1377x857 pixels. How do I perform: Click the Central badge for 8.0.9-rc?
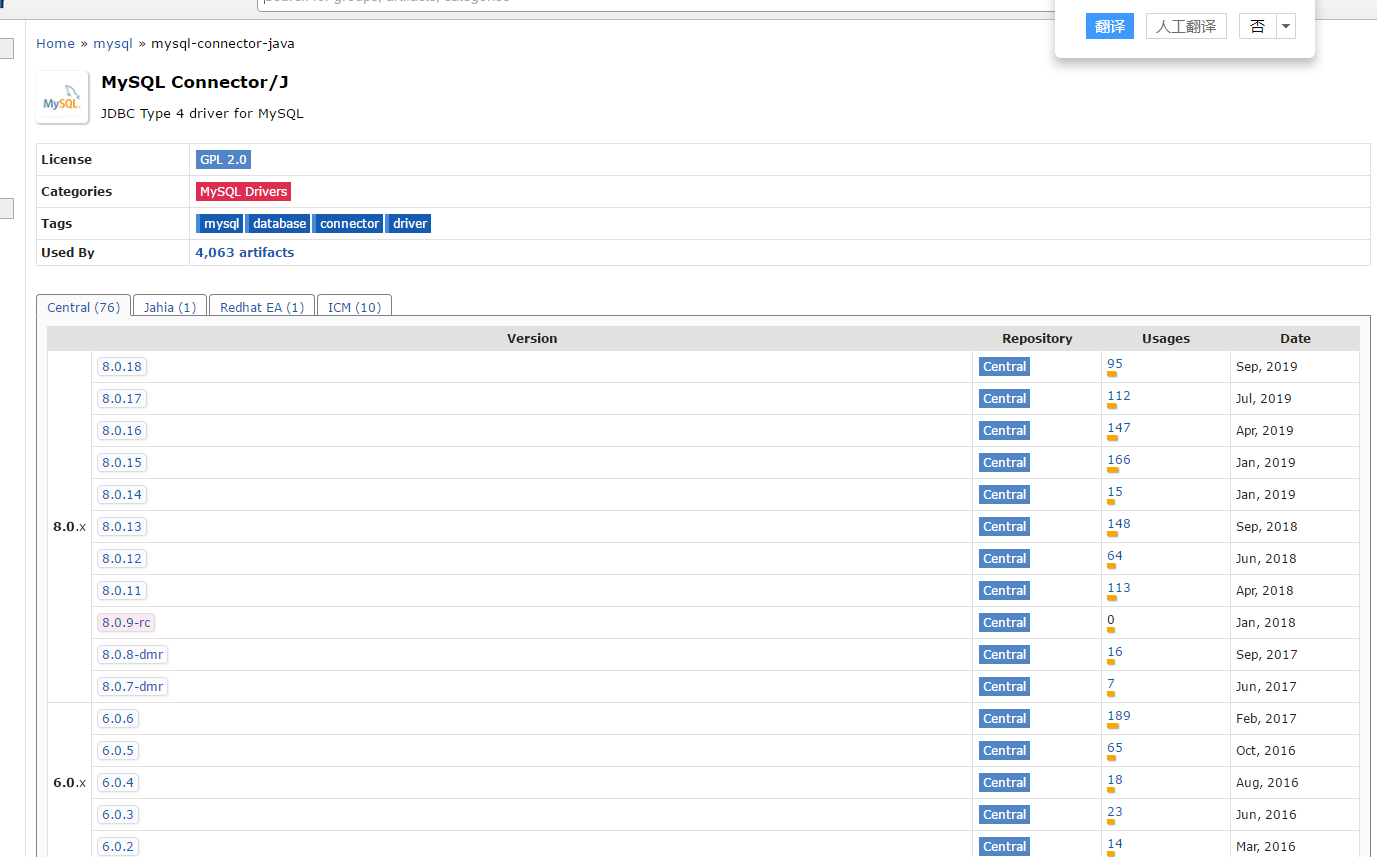tap(1004, 622)
